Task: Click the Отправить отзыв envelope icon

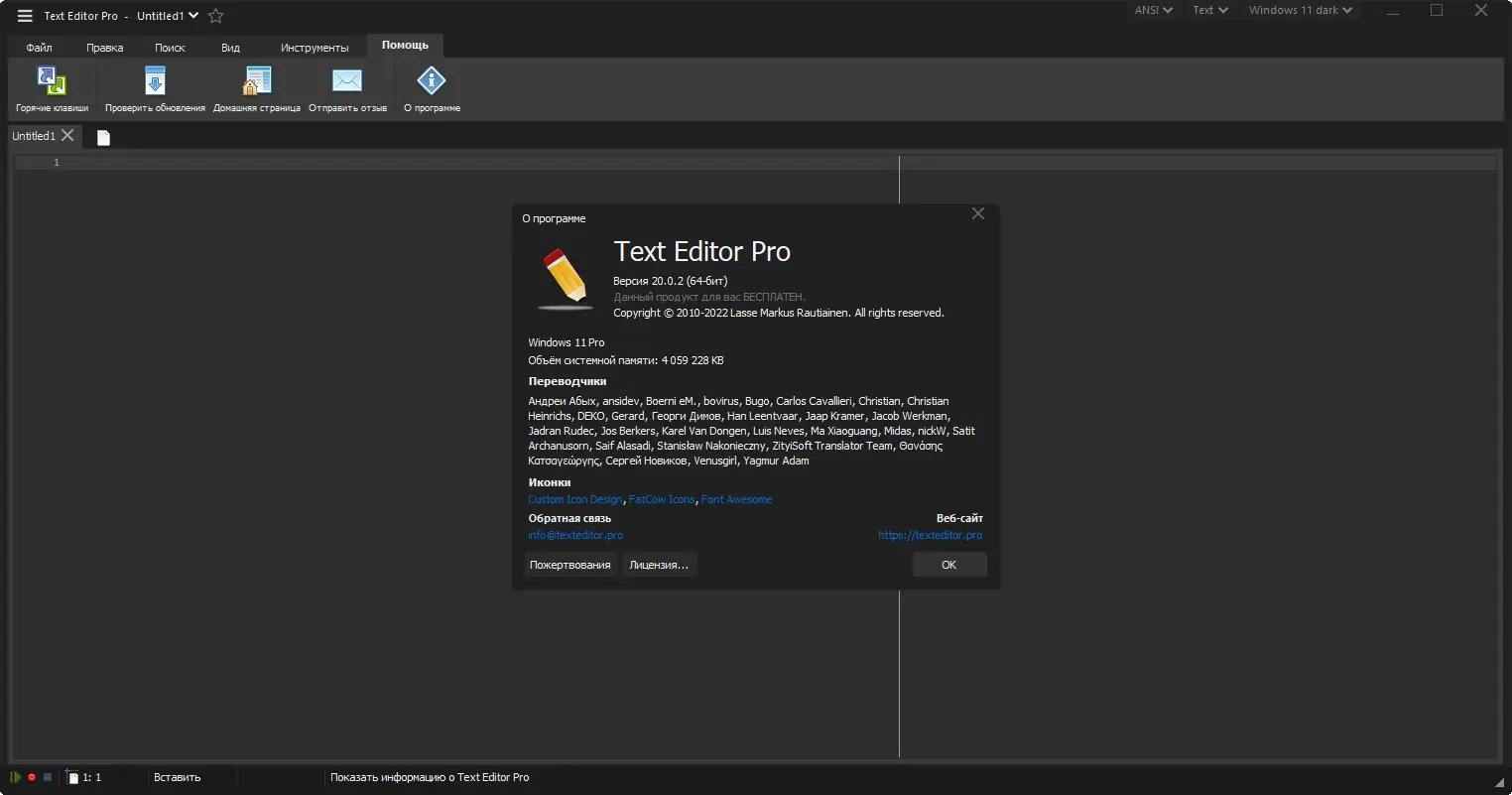Action: click(x=346, y=79)
